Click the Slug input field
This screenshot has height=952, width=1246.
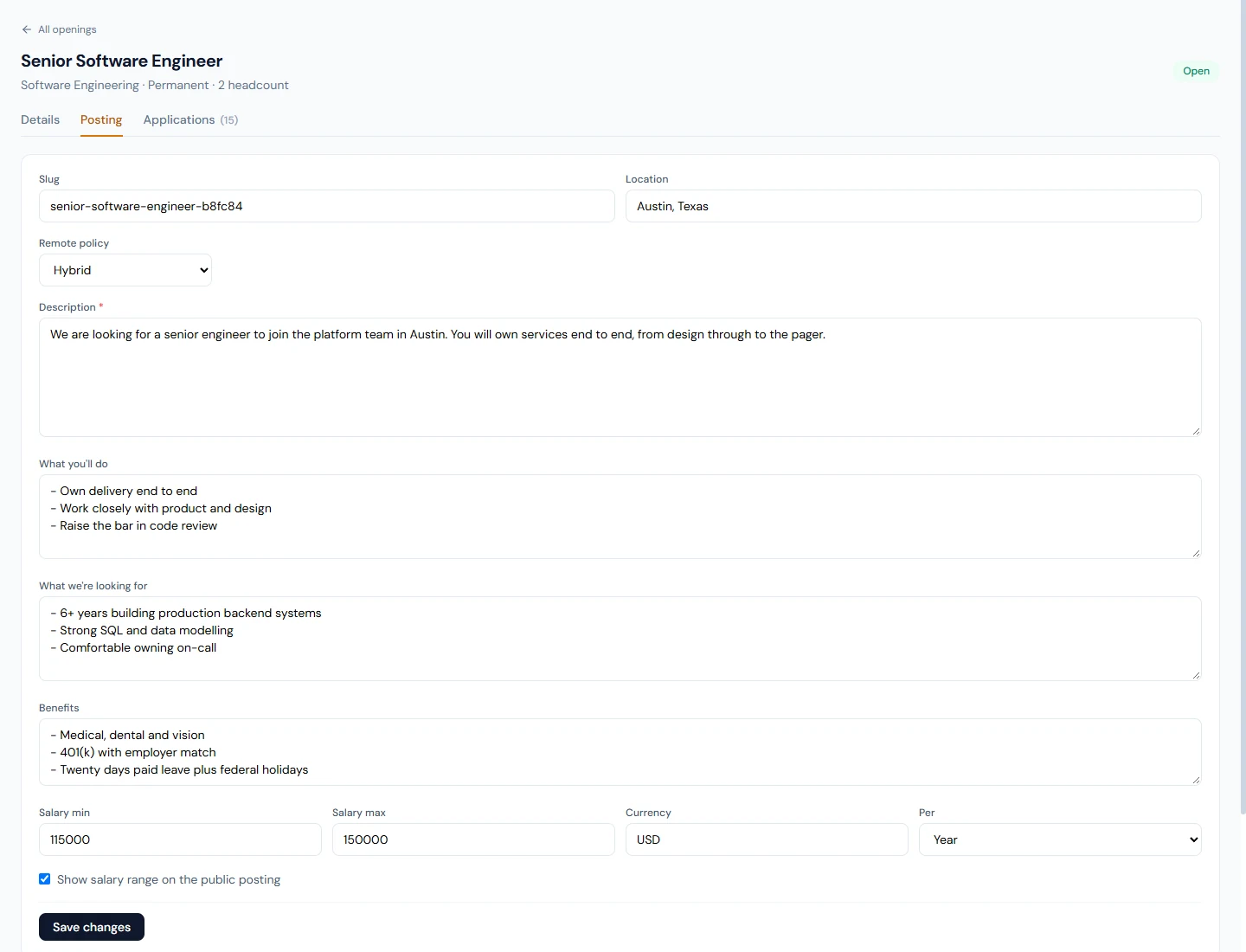point(327,206)
